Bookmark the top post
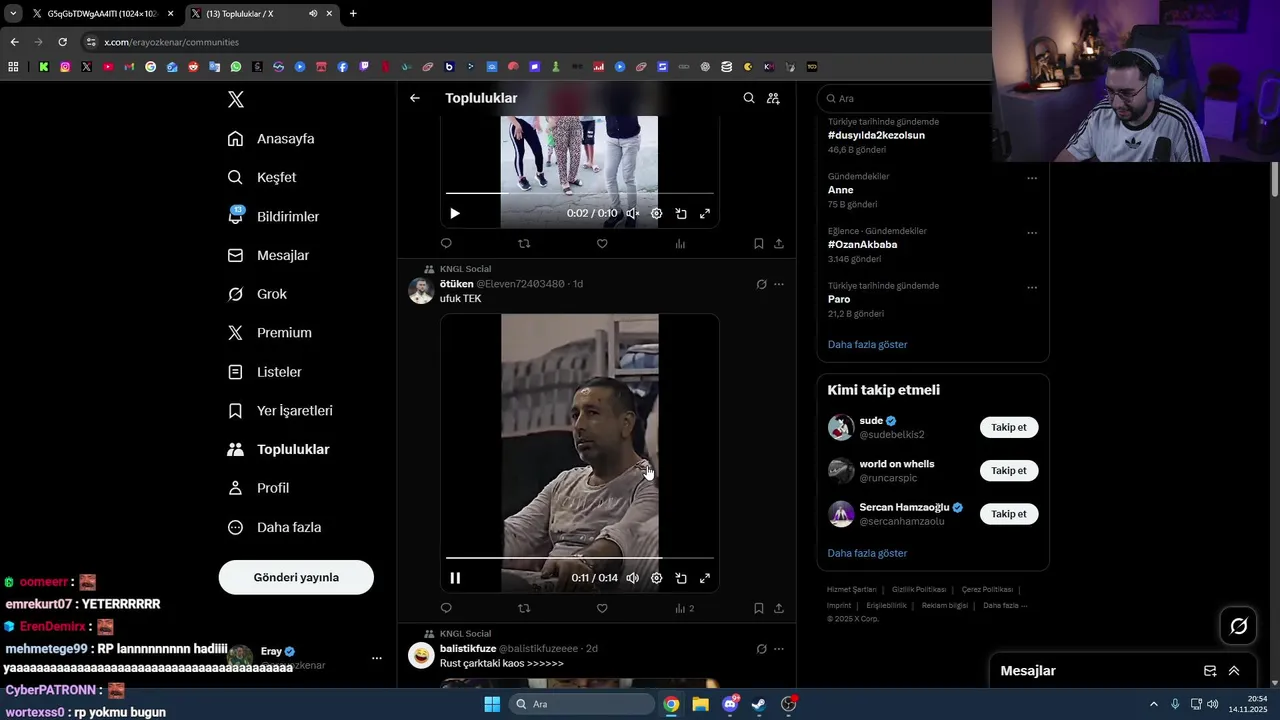Viewport: 1280px width, 720px height. pyautogui.click(x=759, y=243)
